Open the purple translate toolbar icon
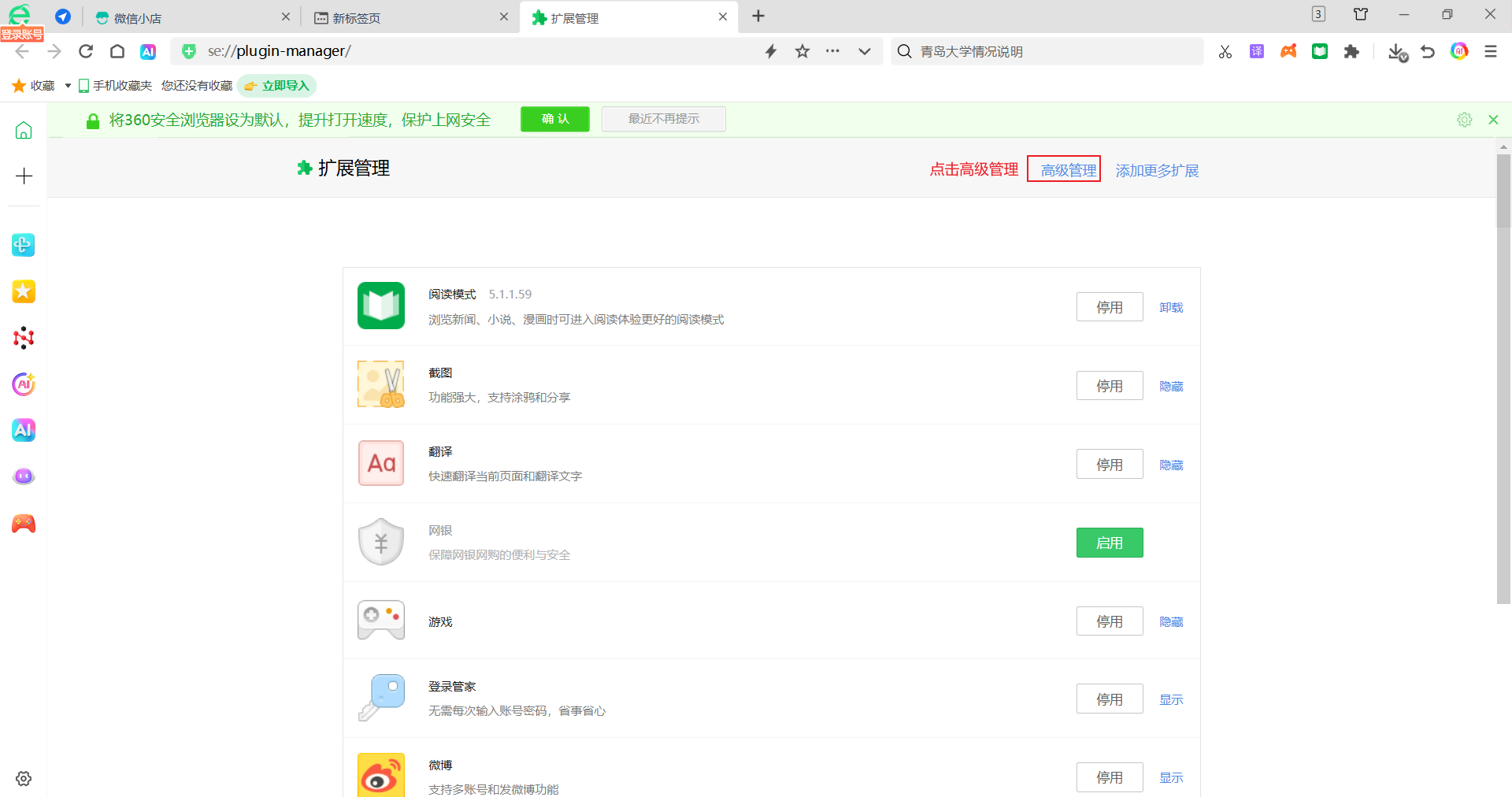 click(1257, 51)
